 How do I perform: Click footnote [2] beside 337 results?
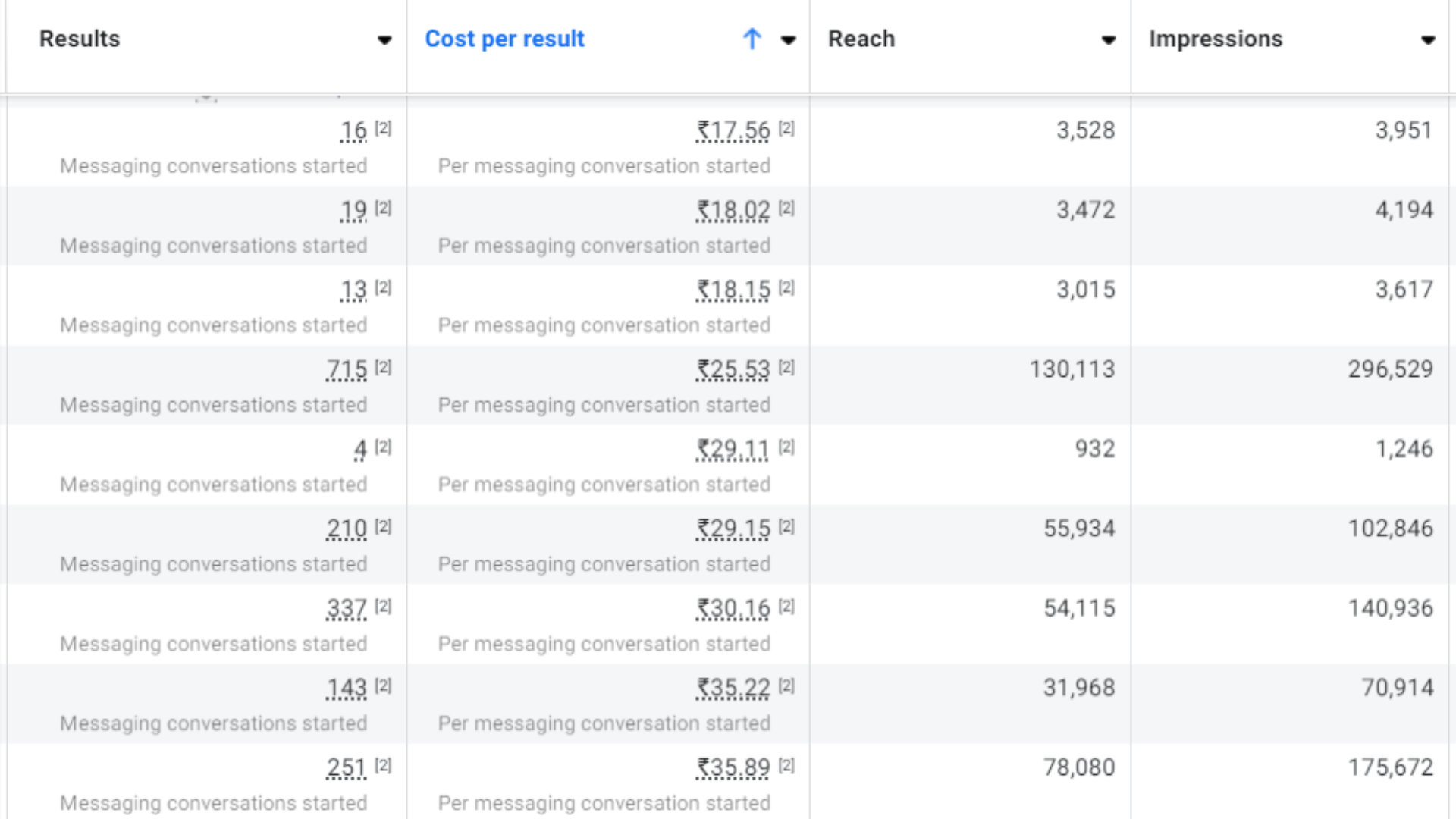pyautogui.click(x=383, y=606)
